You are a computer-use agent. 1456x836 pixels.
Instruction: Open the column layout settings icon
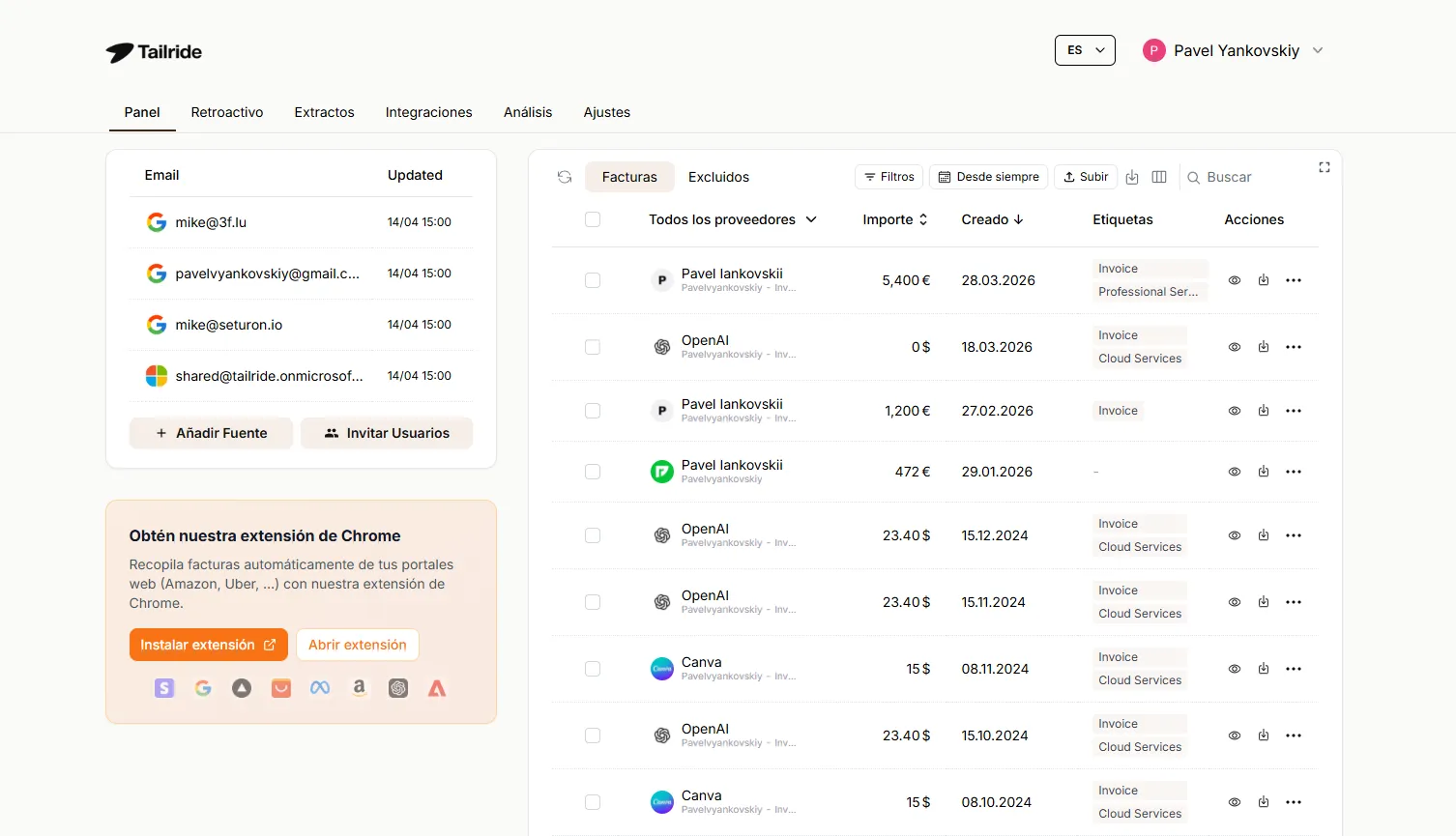point(1158,177)
